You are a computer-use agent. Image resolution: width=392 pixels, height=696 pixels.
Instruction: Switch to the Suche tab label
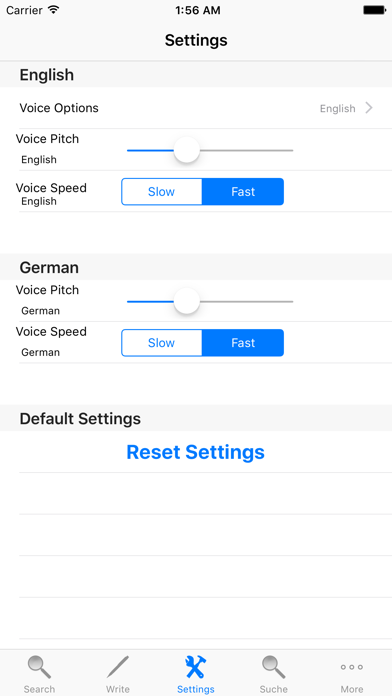[x=273, y=689]
